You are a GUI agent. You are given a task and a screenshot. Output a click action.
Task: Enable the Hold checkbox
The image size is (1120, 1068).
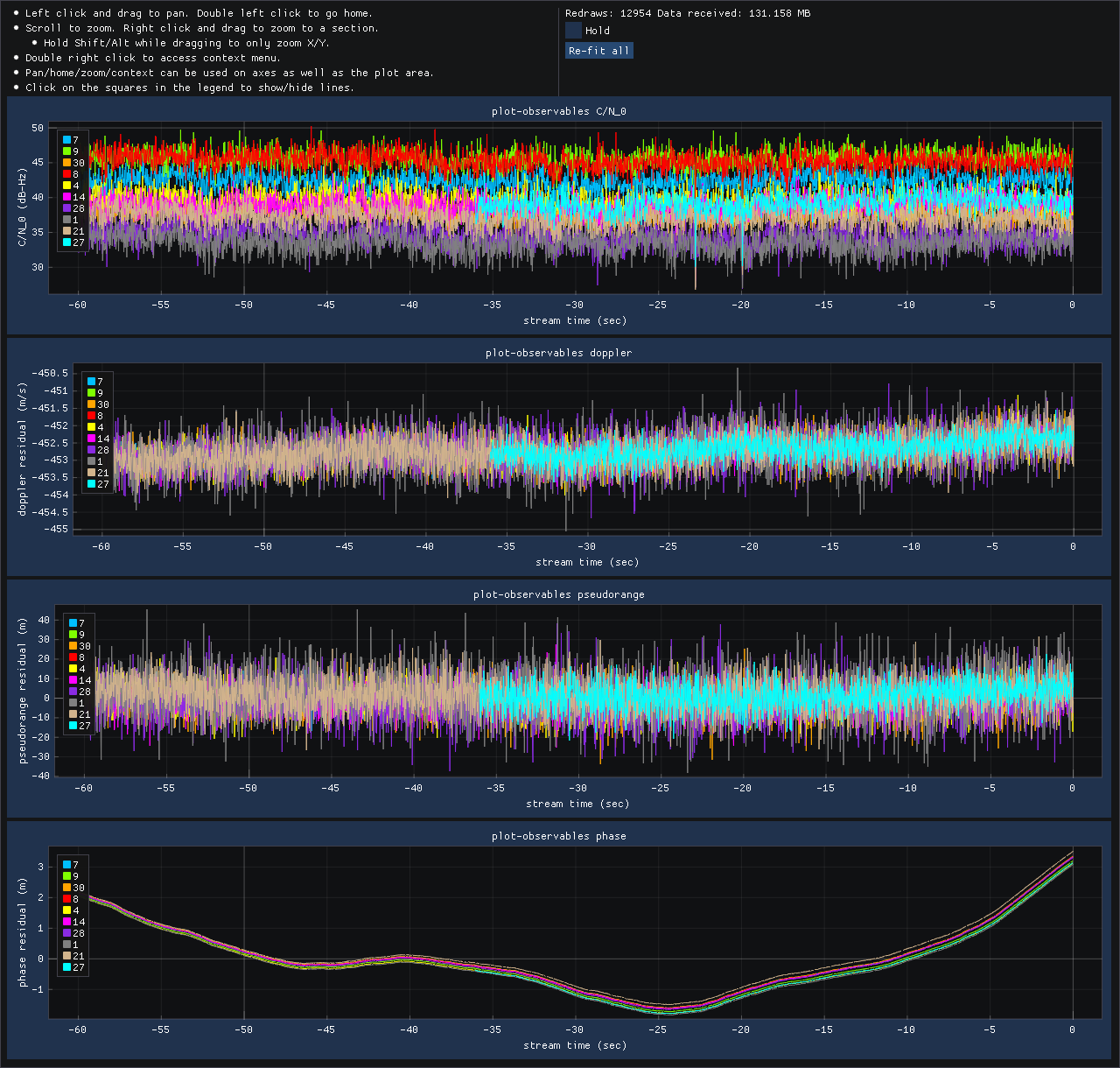tap(574, 31)
